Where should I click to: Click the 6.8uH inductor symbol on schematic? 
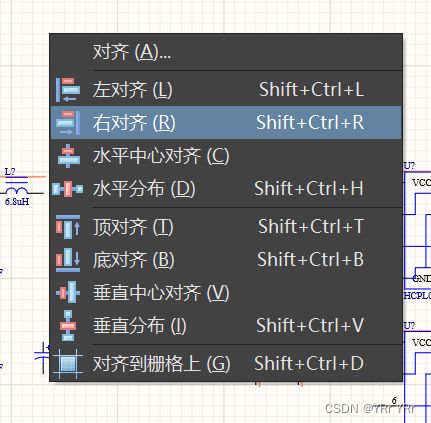tap(18, 191)
